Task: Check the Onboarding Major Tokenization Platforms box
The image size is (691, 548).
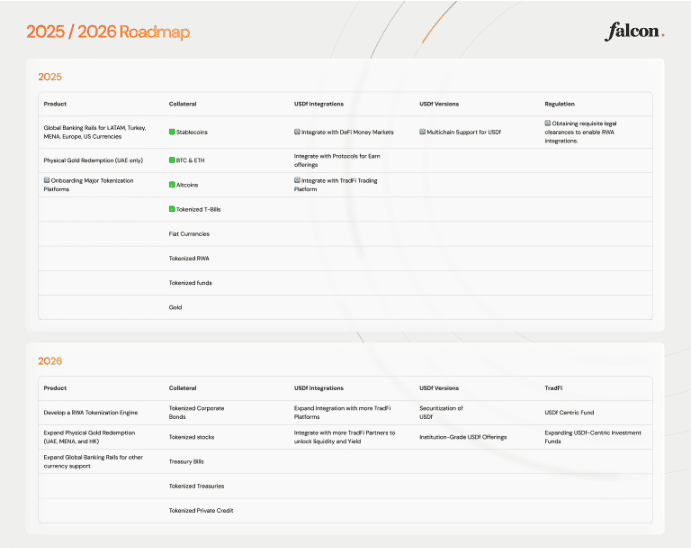Action: click(x=47, y=181)
